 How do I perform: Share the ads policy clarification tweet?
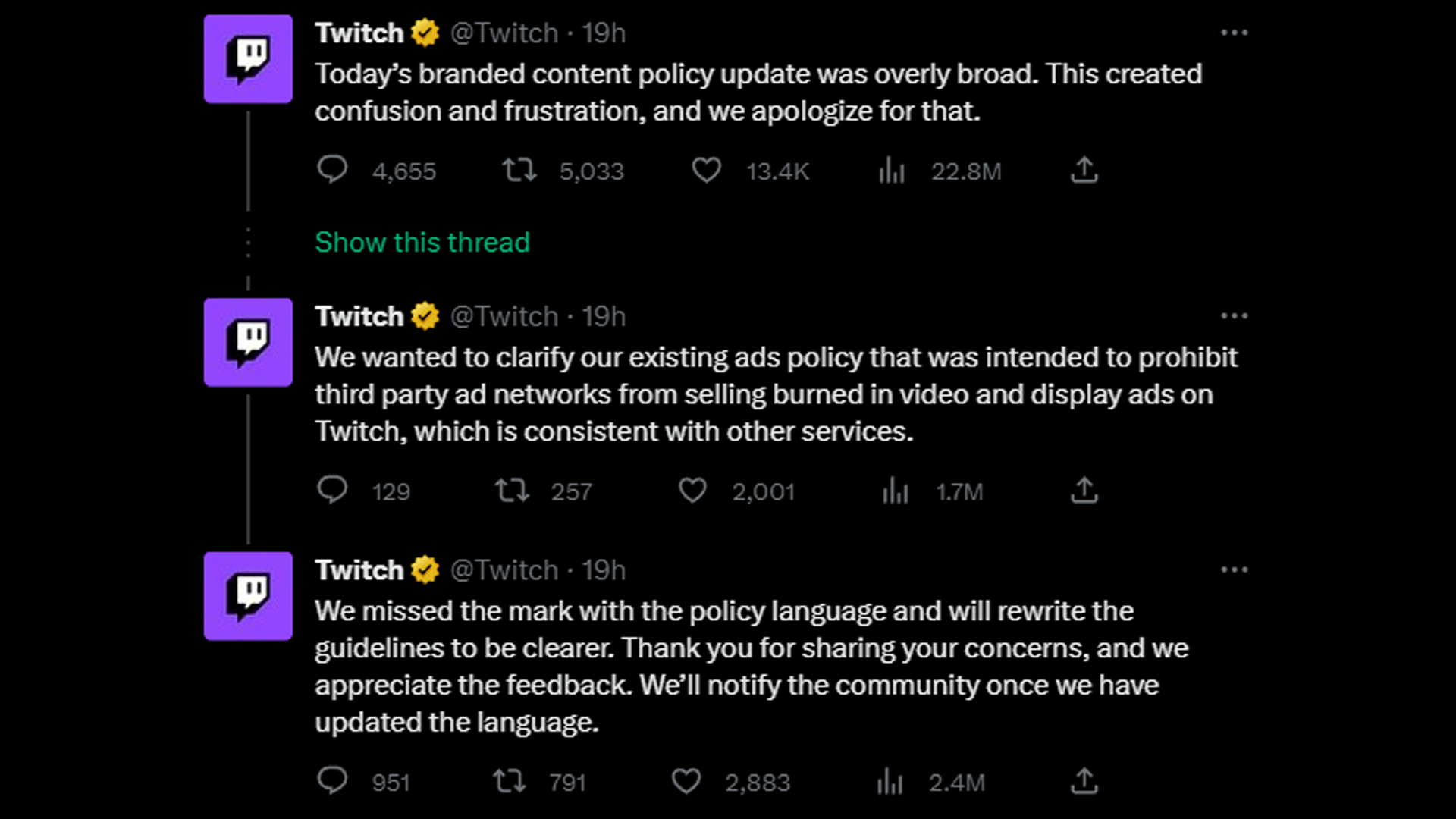coord(1084,491)
